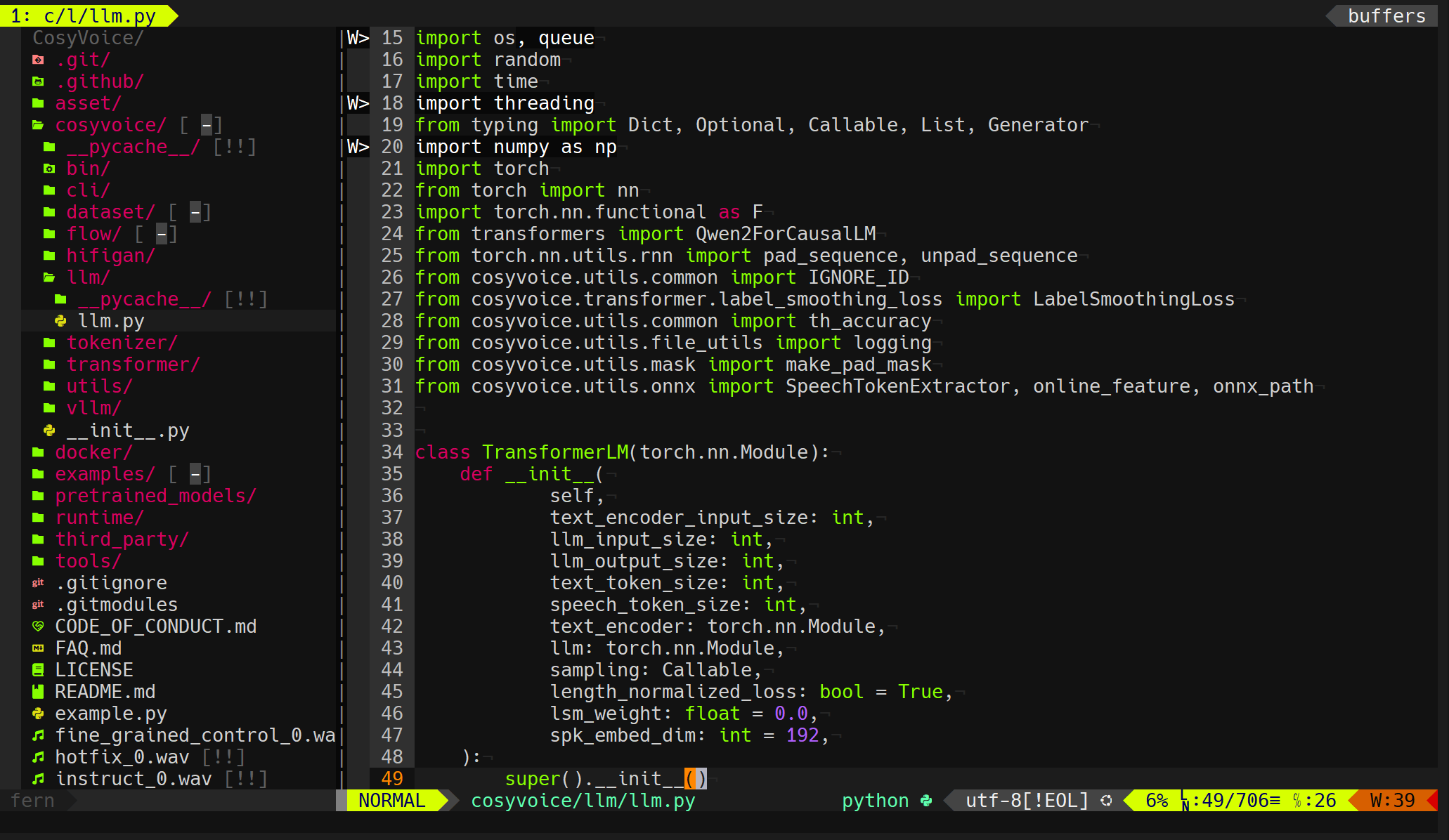Click the cosyvoice/llm/llm.py path in statusline
1449x840 pixels.
(583, 800)
